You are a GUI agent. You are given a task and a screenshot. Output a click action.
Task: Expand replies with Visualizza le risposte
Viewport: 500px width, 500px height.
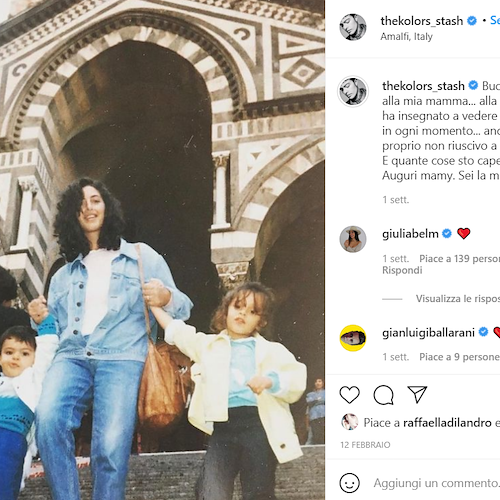tap(458, 299)
